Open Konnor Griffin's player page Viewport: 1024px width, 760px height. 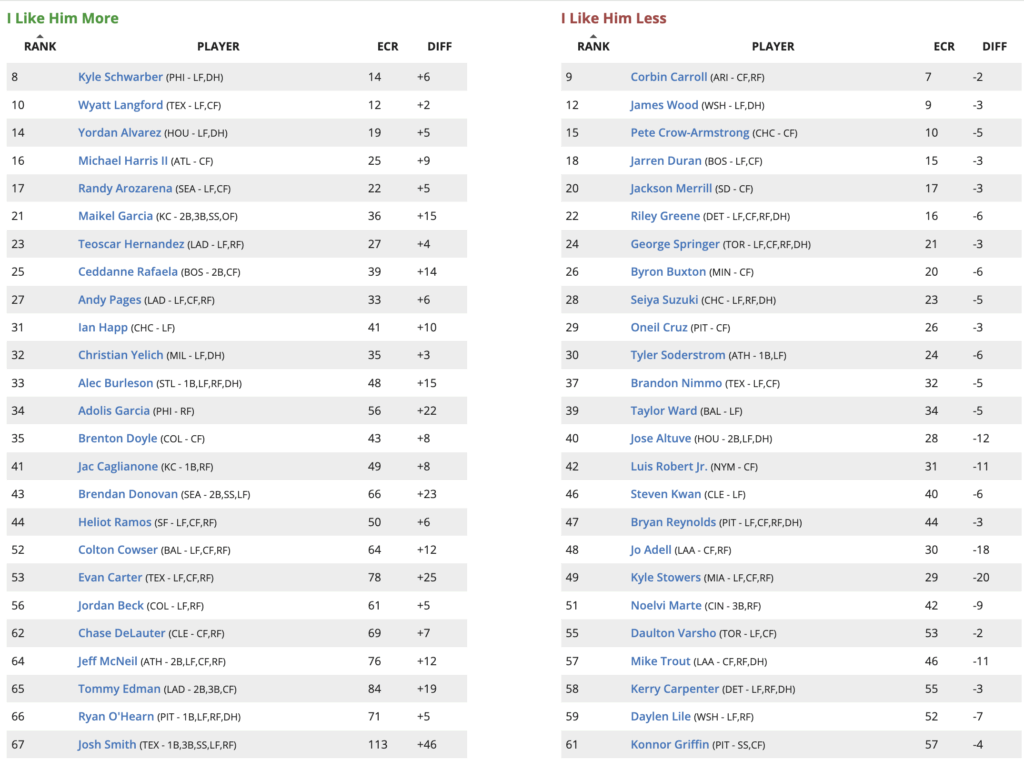pyautogui.click(x=670, y=744)
